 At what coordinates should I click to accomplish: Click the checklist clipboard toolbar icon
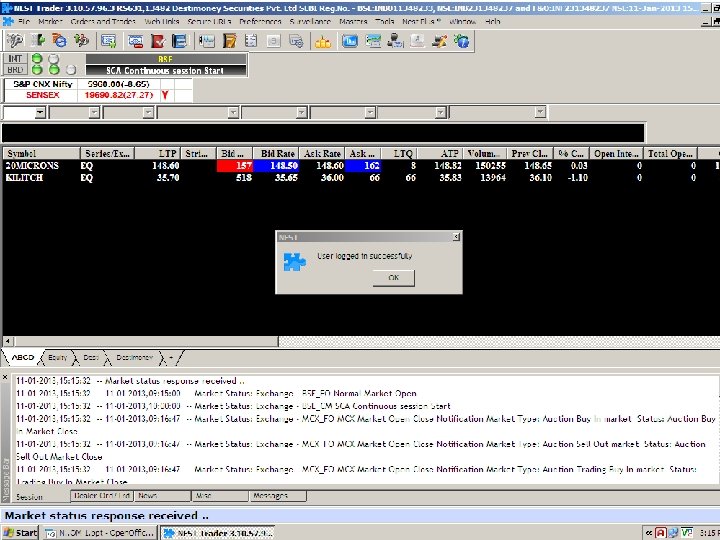[x=251, y=41]
